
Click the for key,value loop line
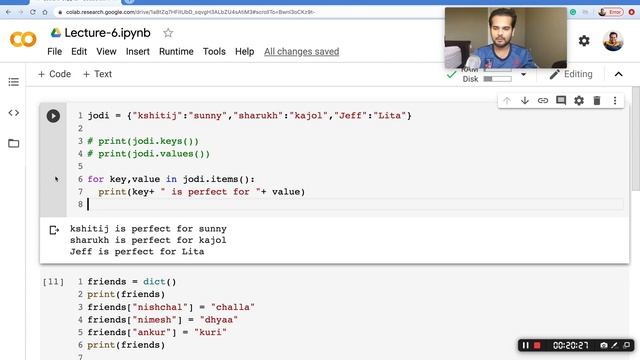(171, 179)
